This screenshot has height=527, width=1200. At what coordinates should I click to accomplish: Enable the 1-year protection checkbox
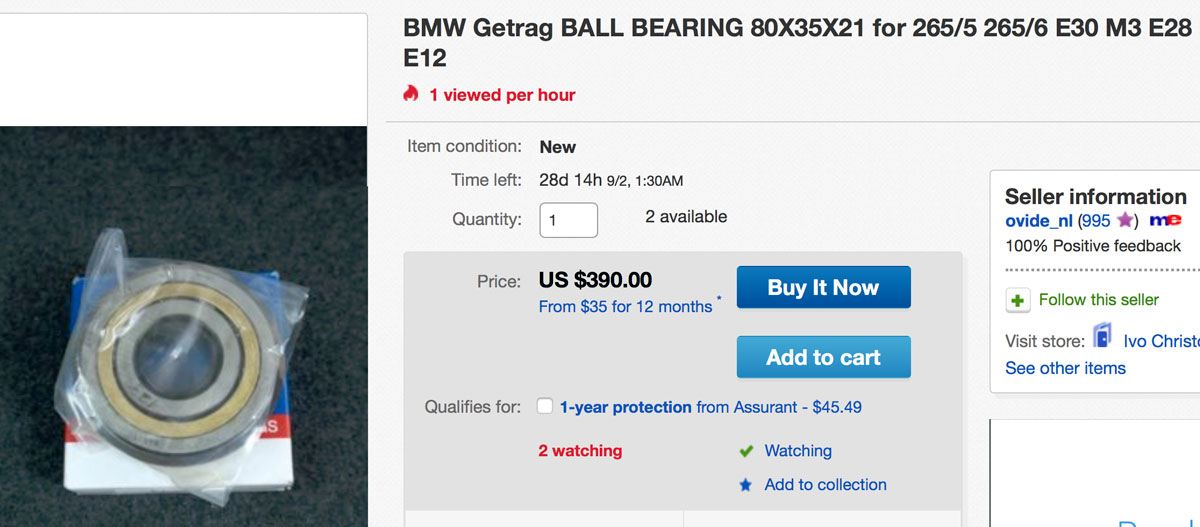545,407
